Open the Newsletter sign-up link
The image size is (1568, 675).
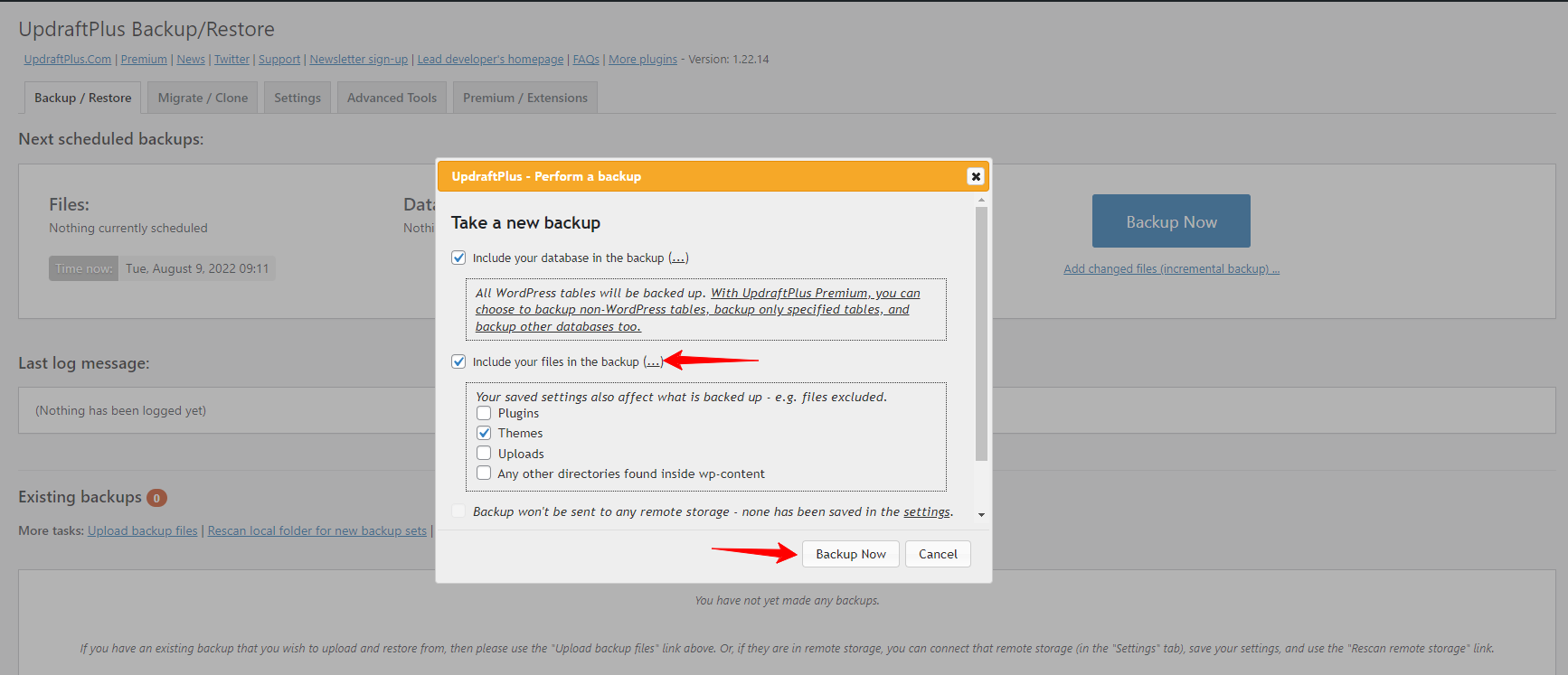[x=359, y=60]
